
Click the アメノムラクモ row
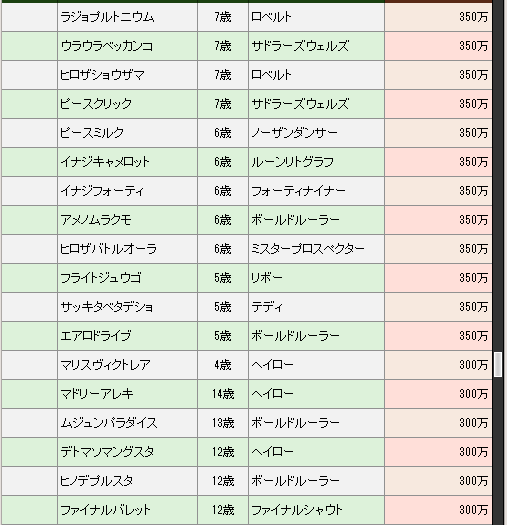click(x=246, y=220)
